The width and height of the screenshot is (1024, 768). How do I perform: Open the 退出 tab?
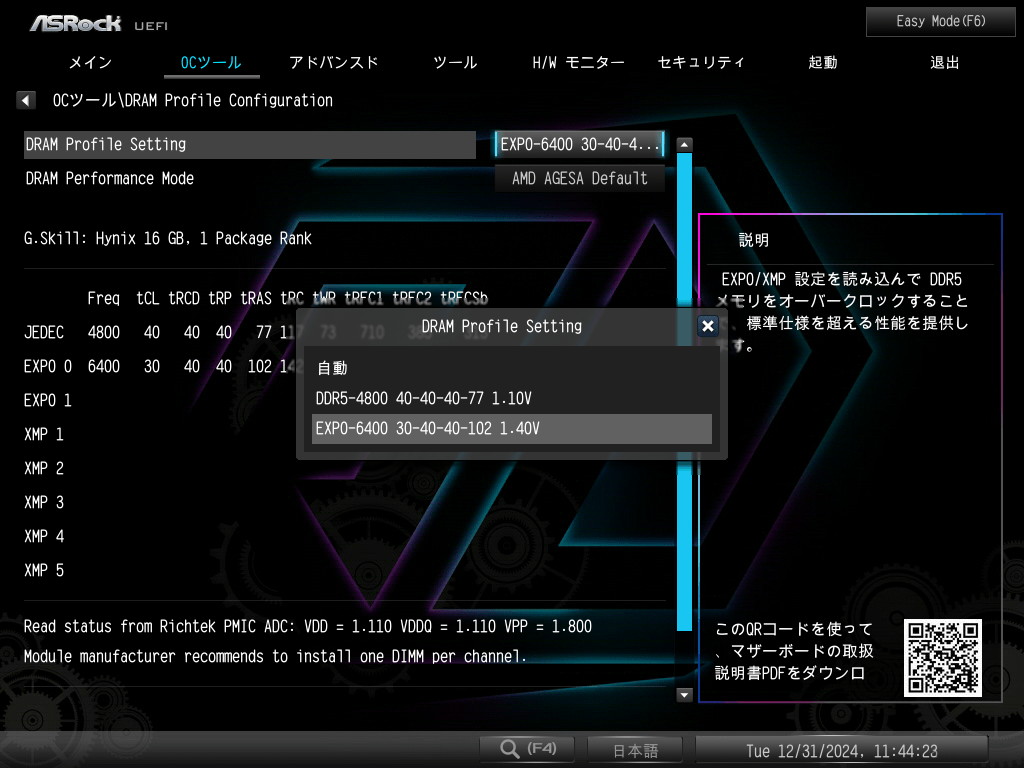944,63
